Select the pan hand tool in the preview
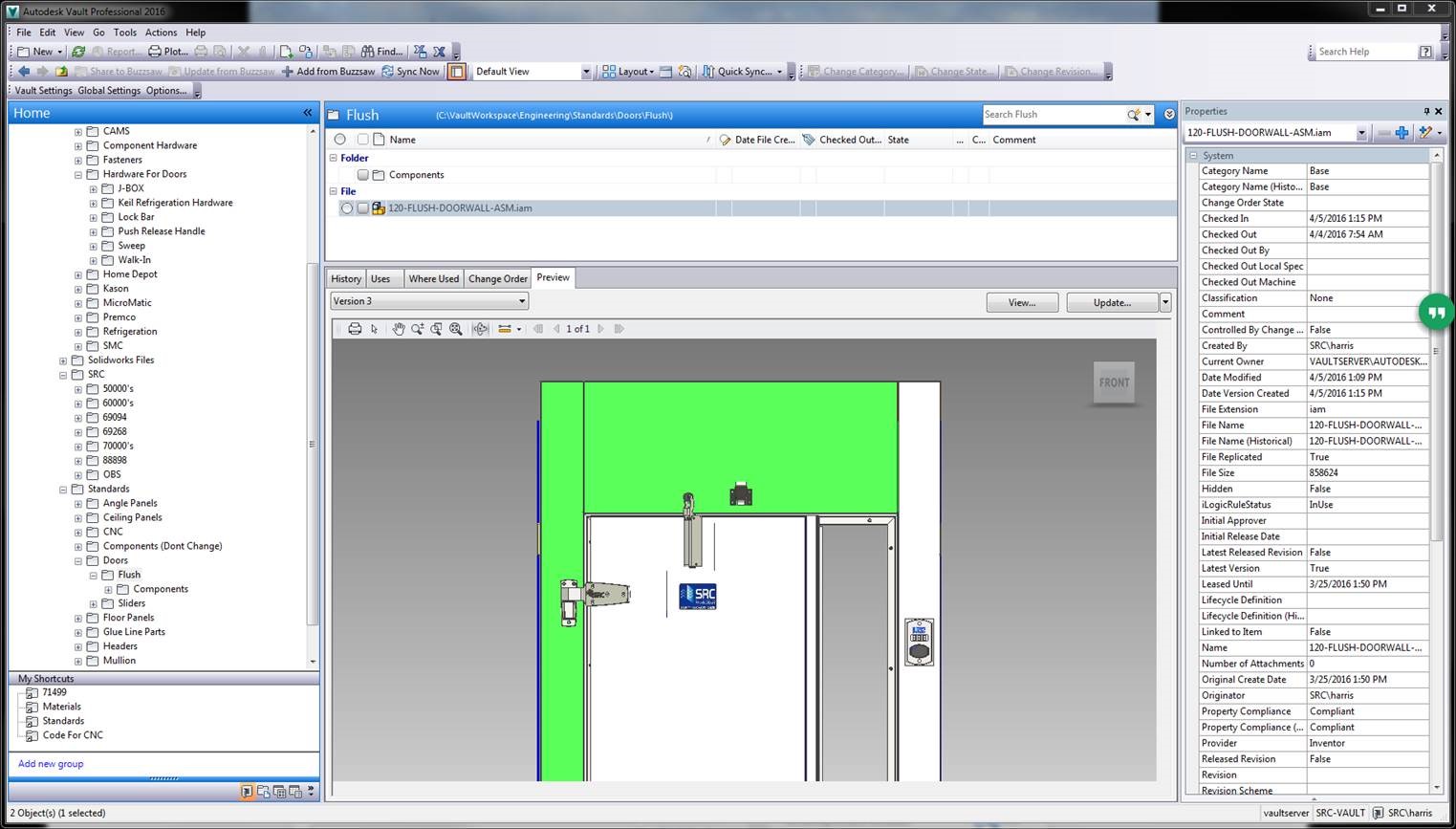The image size is (1456, 829). coord(400,329)
